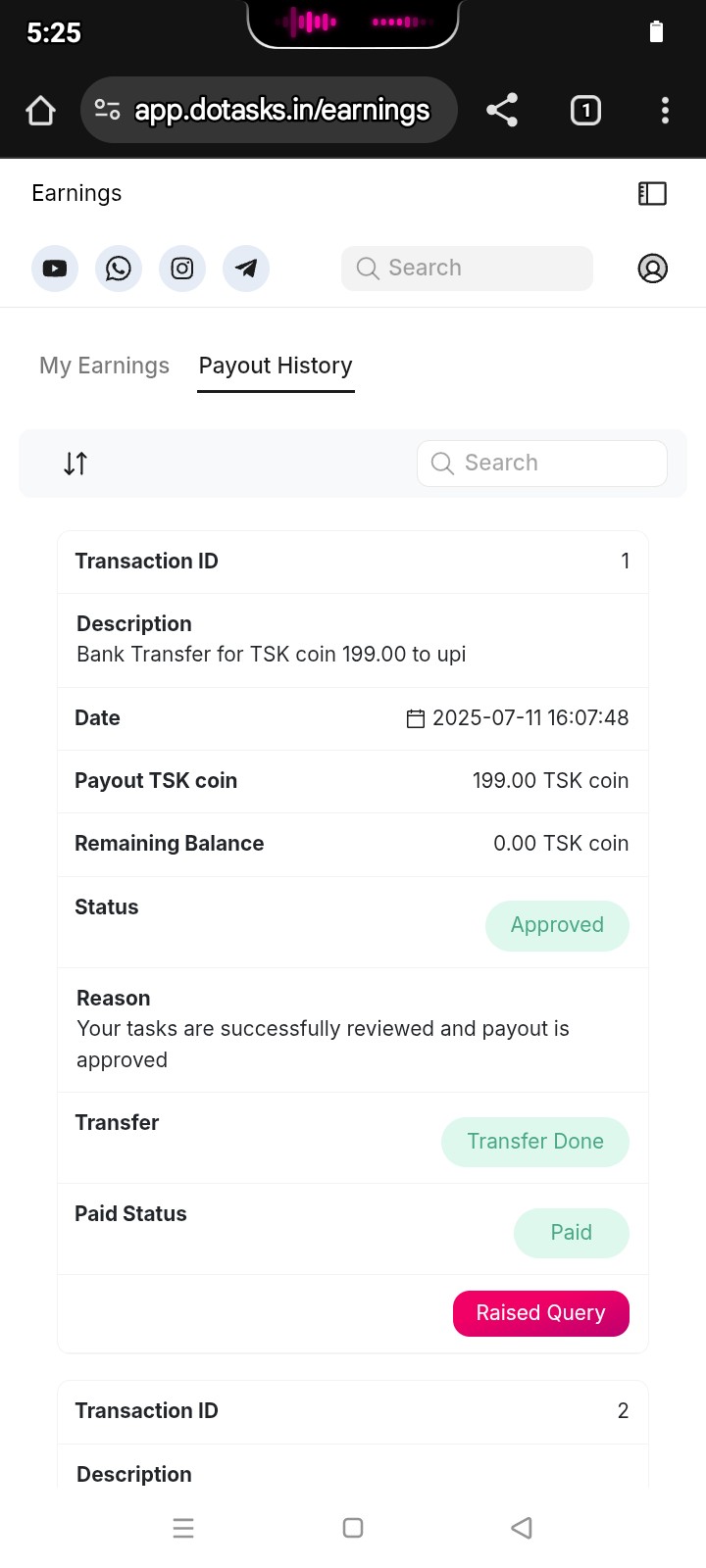Toggle the sidebar panel icon

(x=652, y=194)
